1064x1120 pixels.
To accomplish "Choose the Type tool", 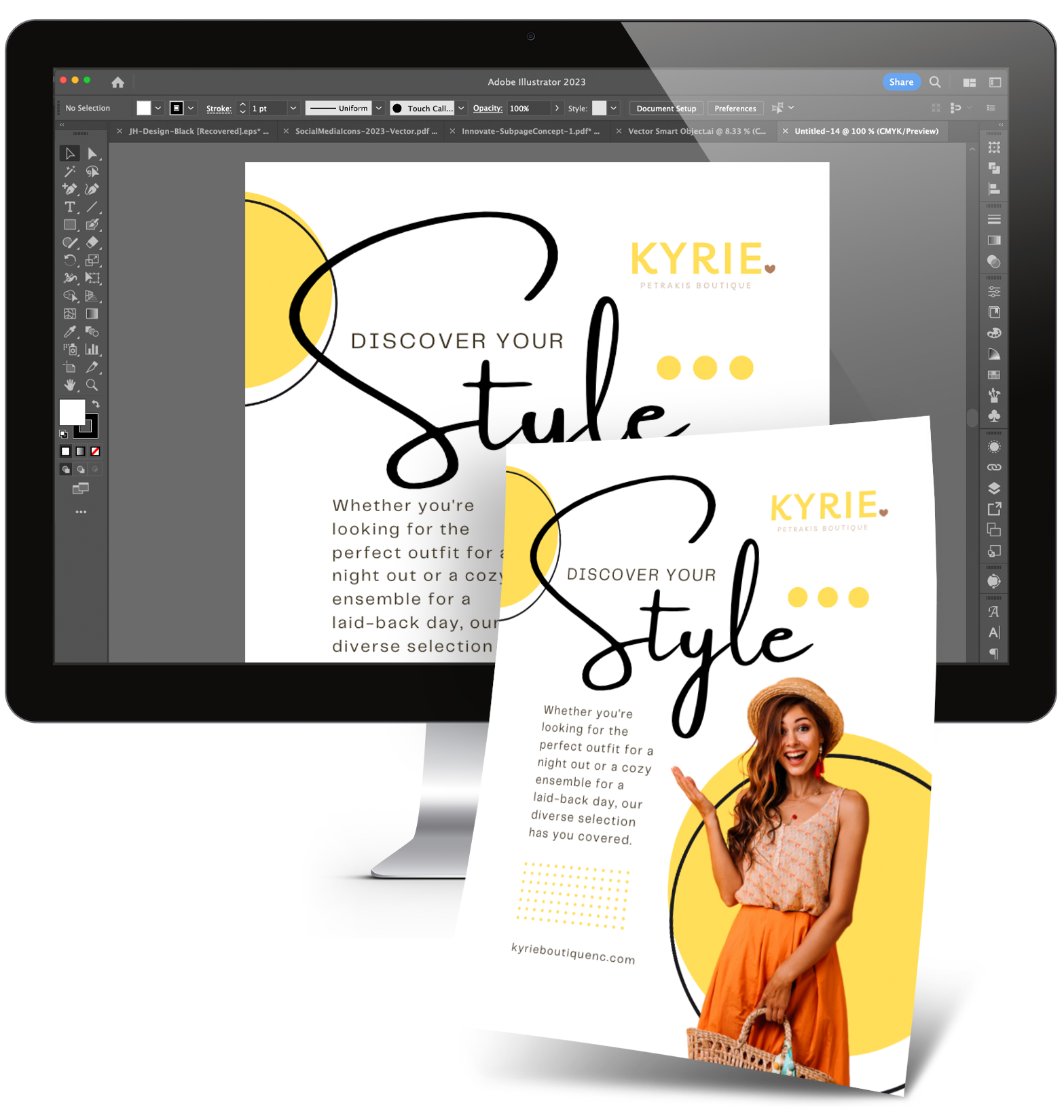I will (x=69, y=207).
